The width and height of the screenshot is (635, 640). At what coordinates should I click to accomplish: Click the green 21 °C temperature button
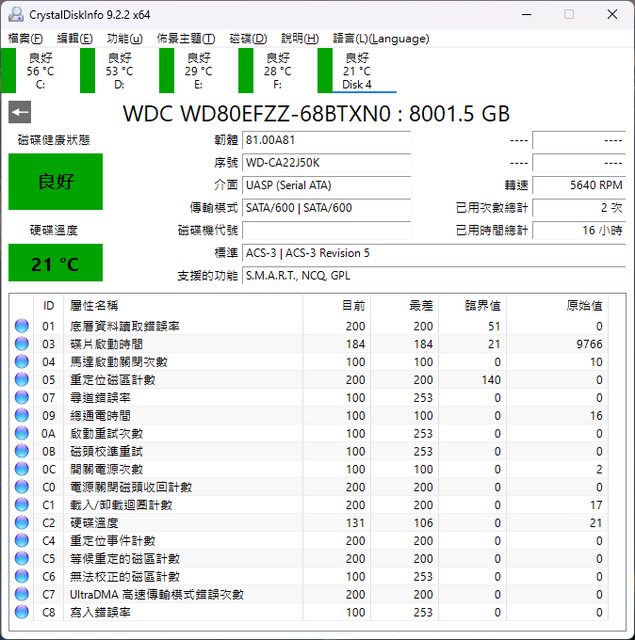(56, 262)
